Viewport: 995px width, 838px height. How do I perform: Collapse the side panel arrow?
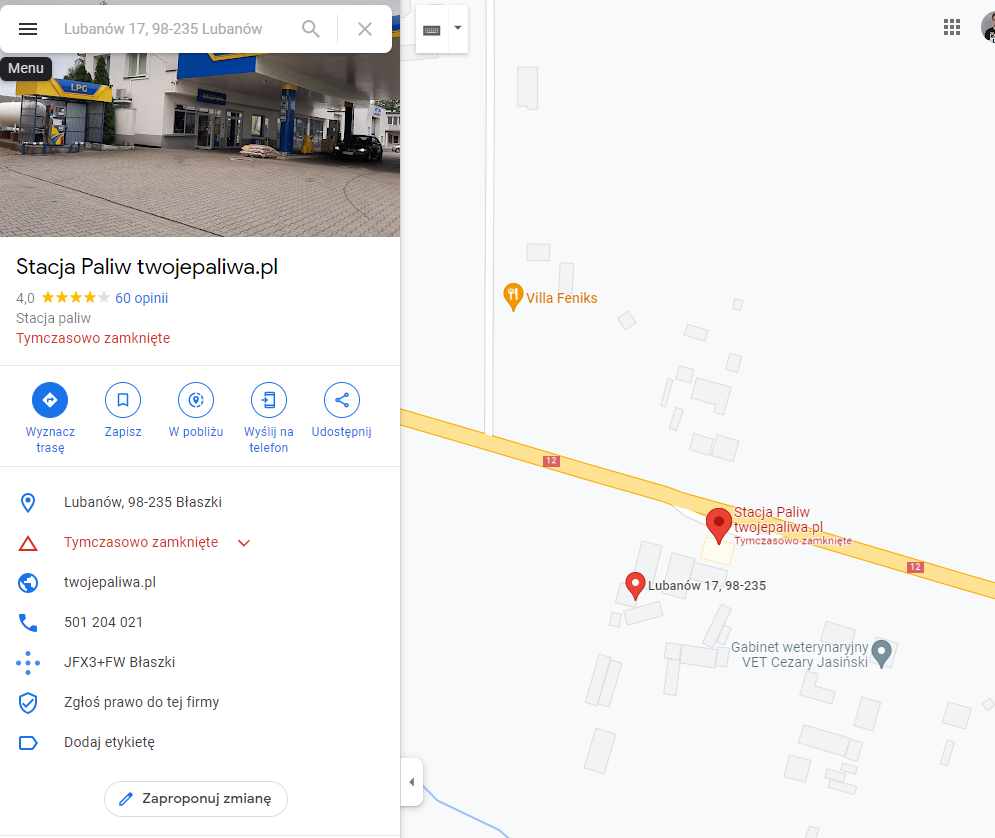tap(412, 782)
